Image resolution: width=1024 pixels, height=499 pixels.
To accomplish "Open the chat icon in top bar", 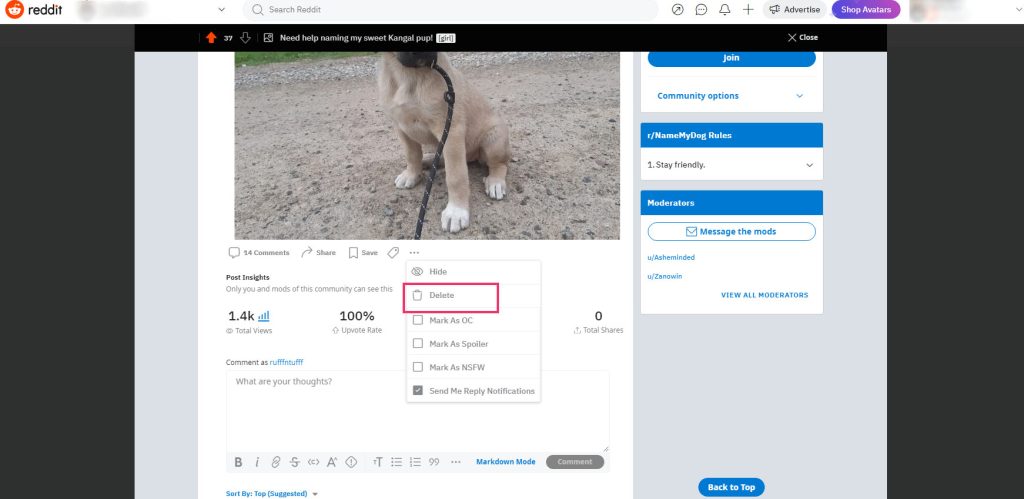I will pos(701,10).
